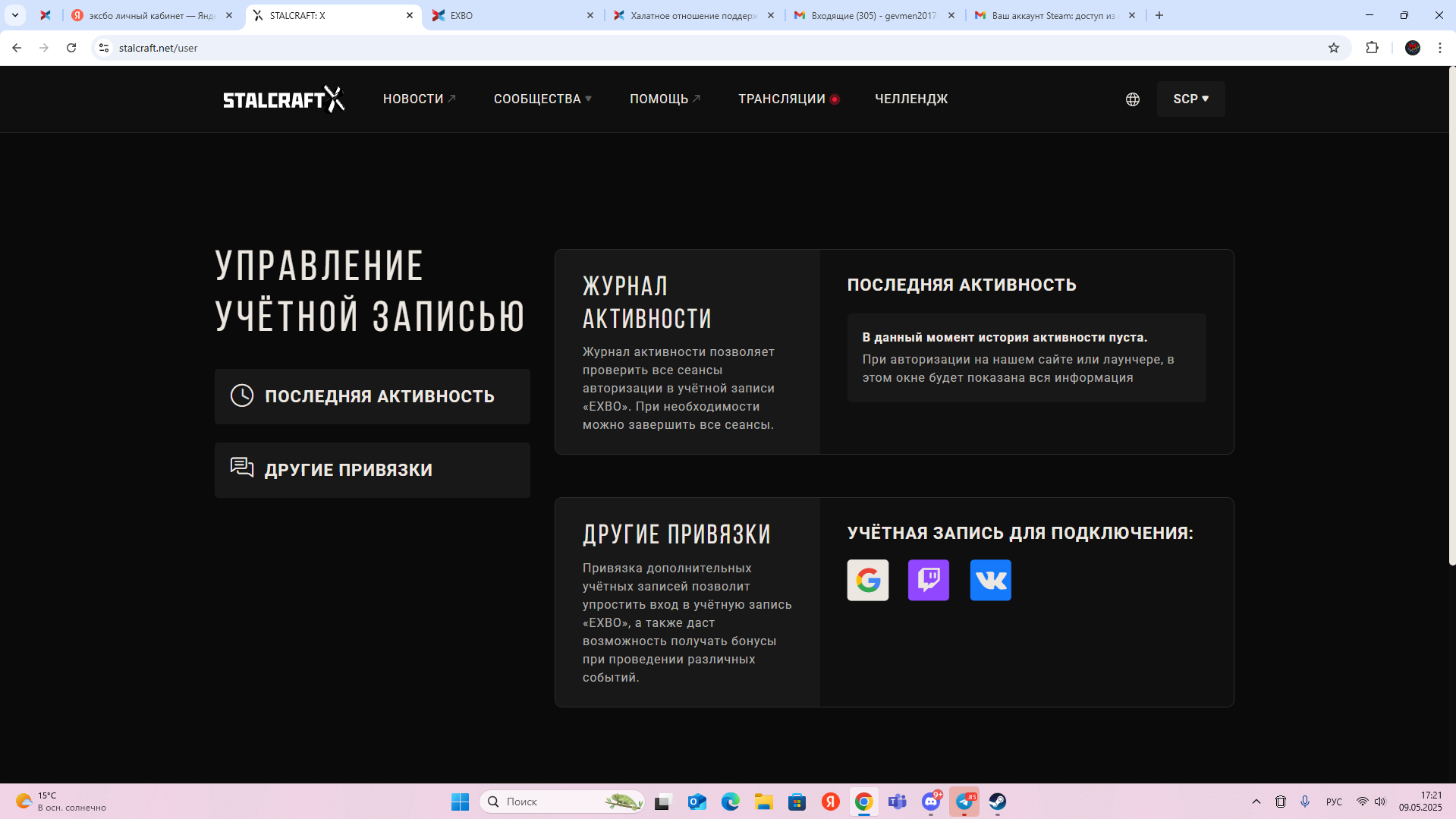Switch to Ваш аккаунт Steam tab
The image size is (1456, 819).
1055,15
